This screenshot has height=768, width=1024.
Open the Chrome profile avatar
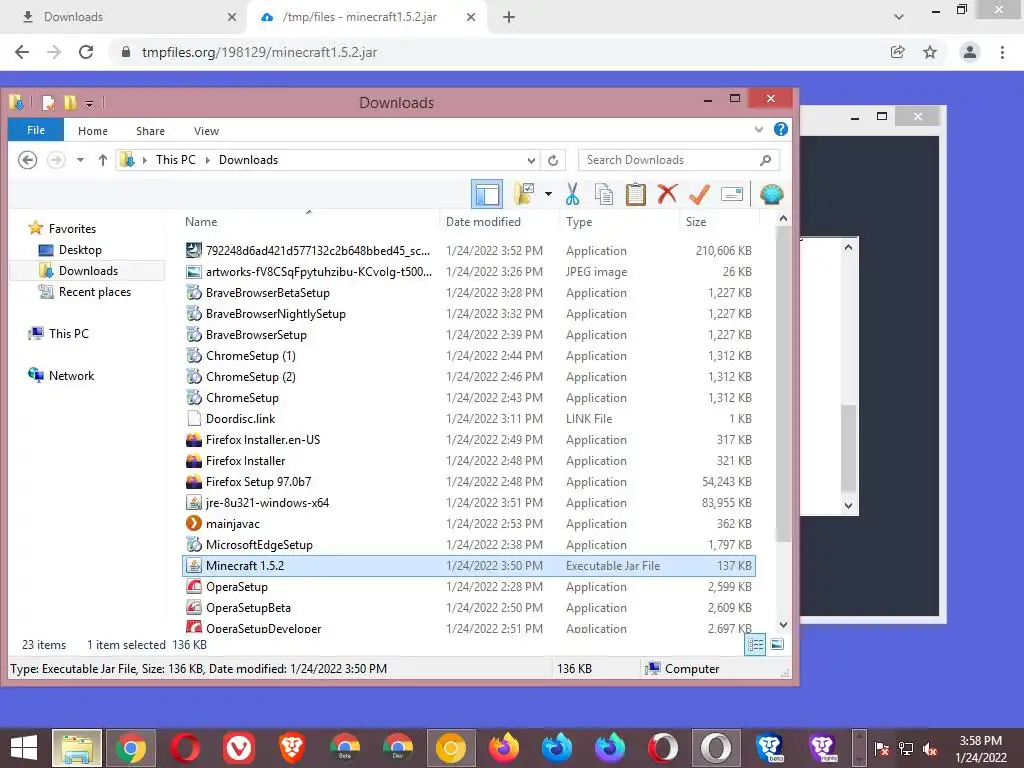[x=970, y=52]
